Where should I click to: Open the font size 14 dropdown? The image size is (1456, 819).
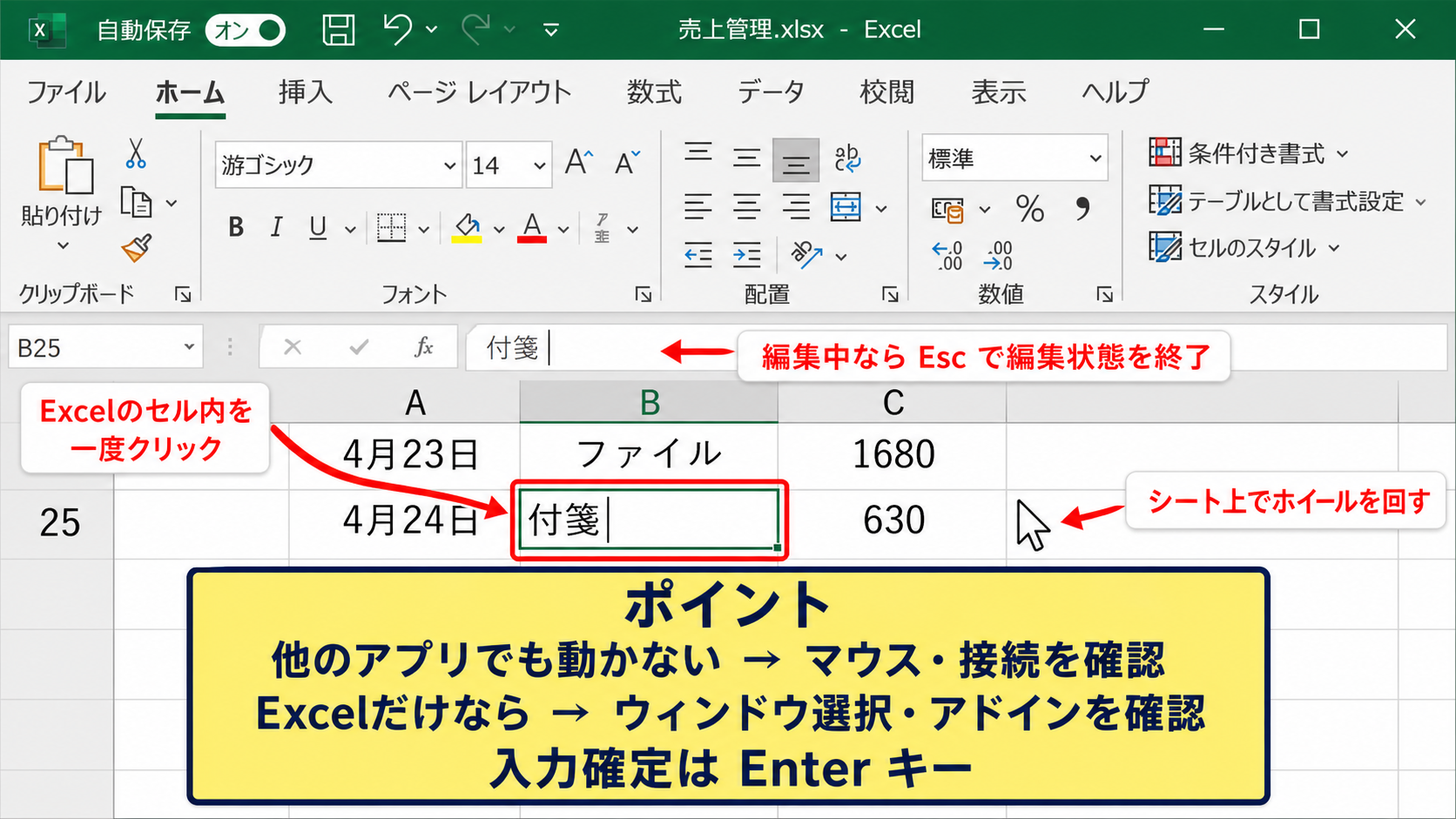[x=539, y=165]
